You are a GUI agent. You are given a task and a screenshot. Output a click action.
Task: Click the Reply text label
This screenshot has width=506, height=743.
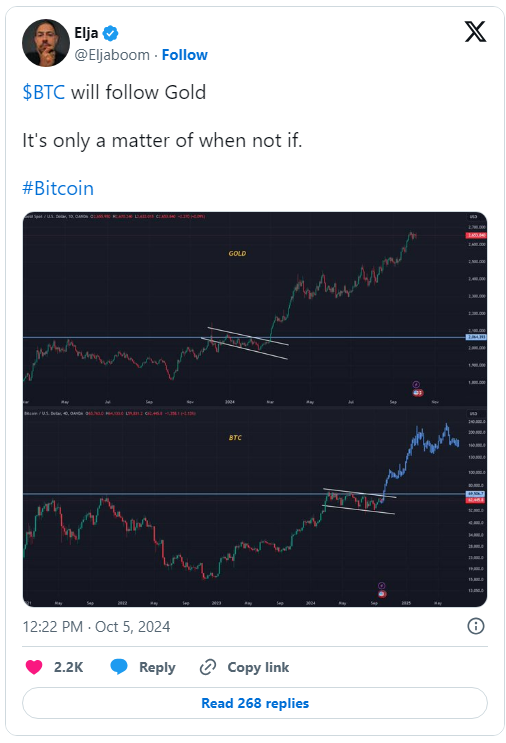[x=157, y=667]
